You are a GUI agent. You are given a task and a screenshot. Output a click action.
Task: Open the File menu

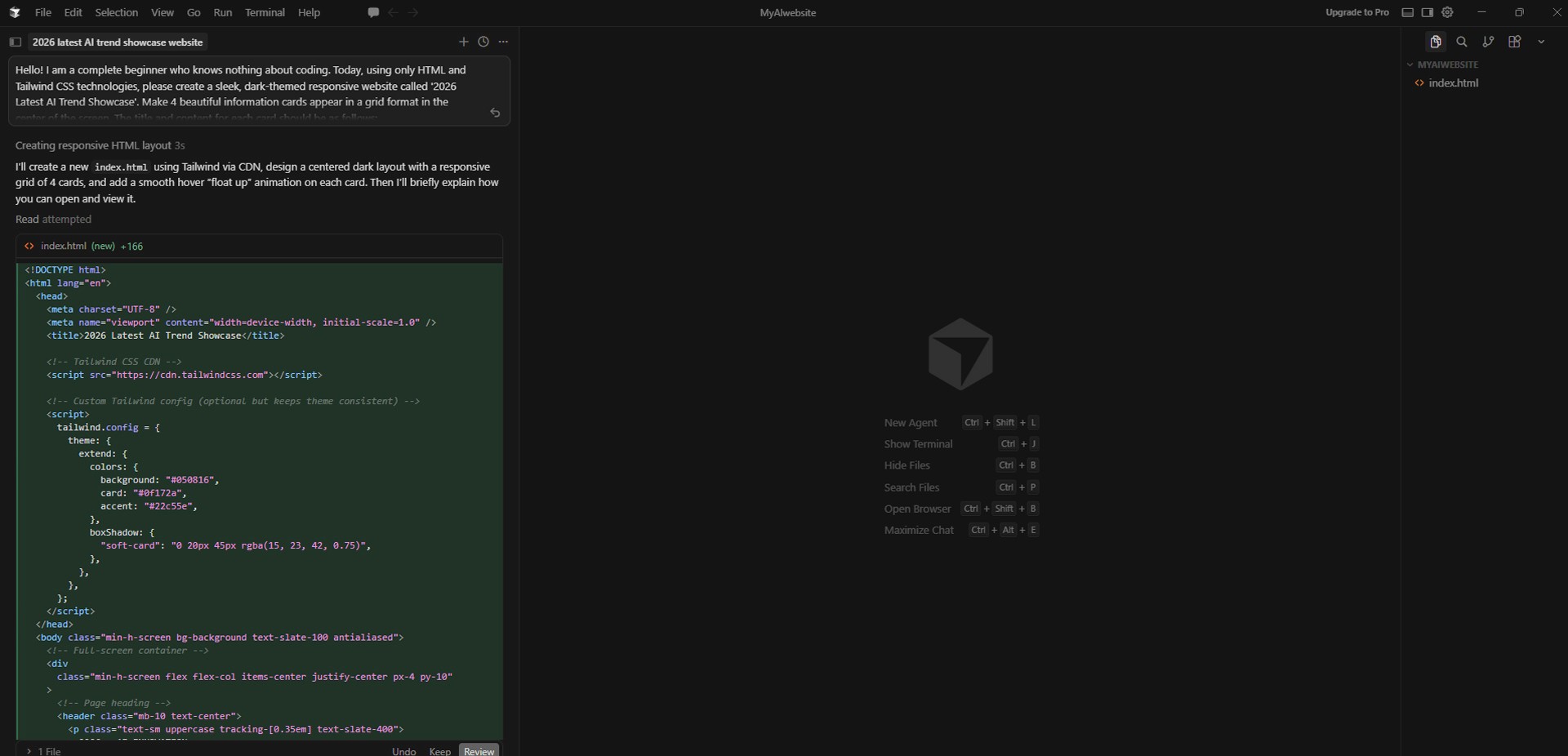click(x=43, y=12)
